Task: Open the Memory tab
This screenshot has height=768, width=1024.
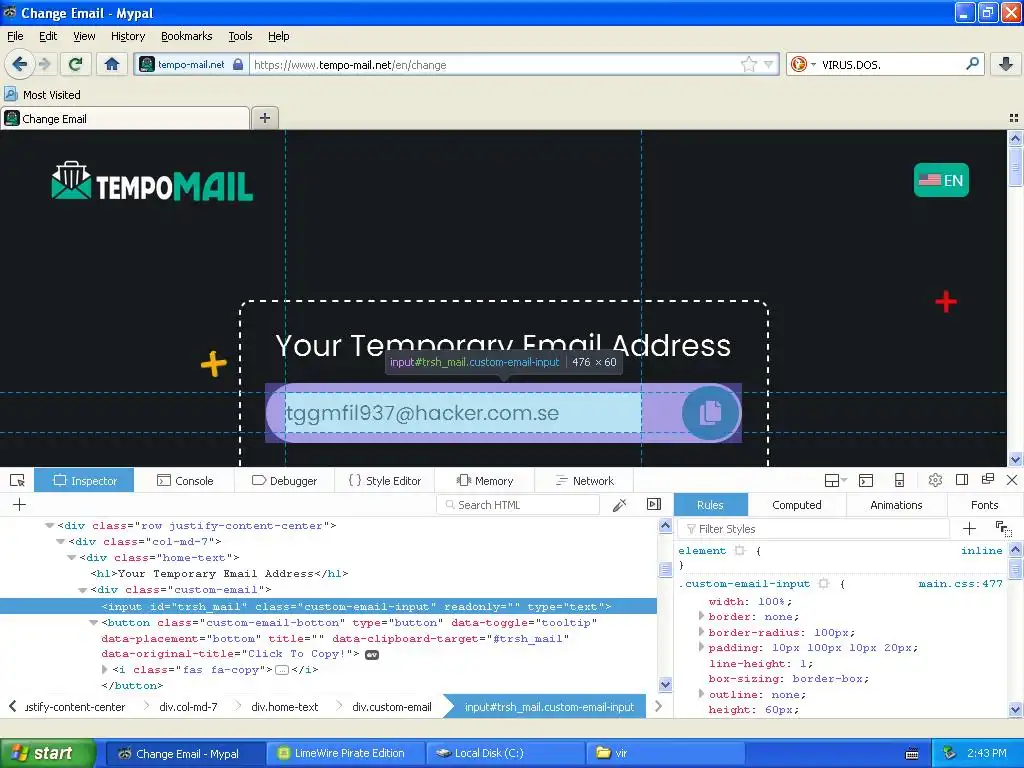Action: pos(485,481)
